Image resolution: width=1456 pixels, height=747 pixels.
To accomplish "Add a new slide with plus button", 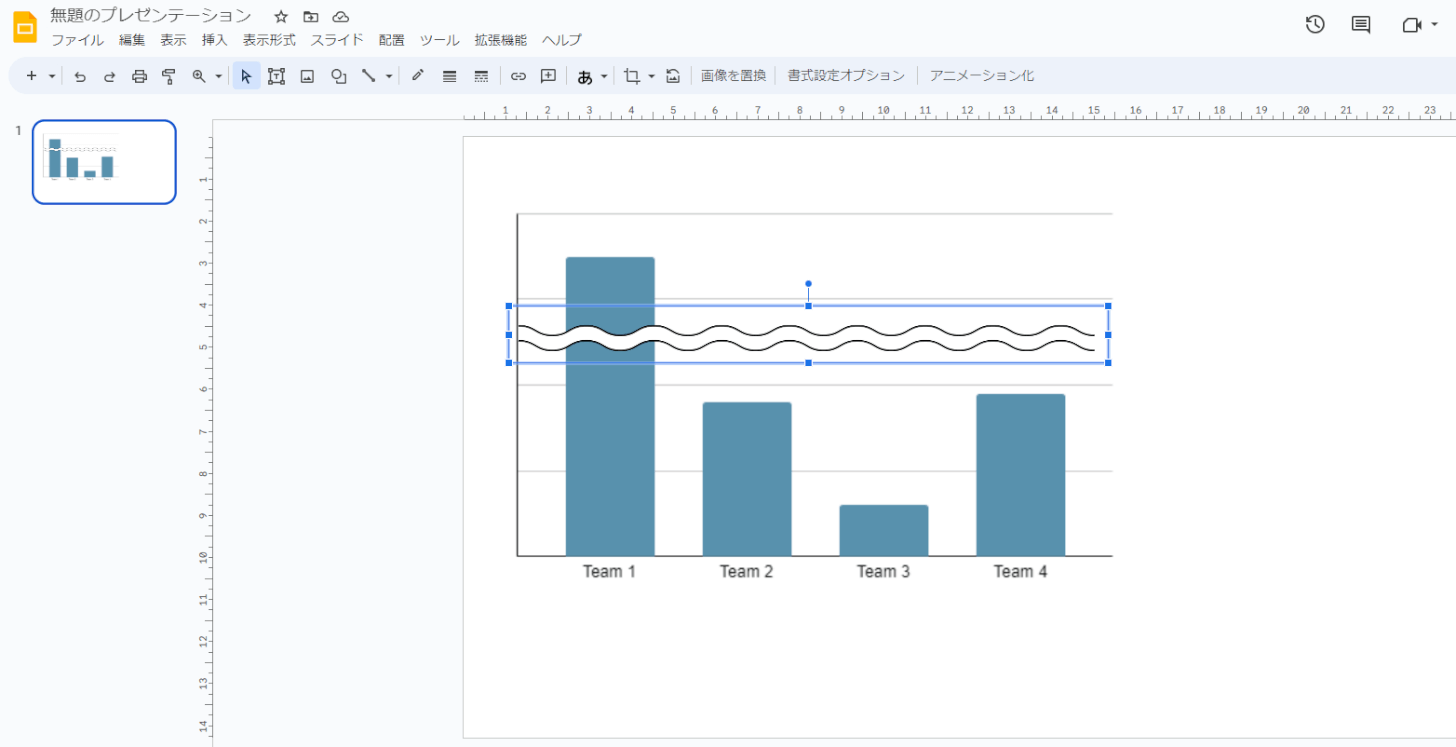I will (x=31, y=76).
